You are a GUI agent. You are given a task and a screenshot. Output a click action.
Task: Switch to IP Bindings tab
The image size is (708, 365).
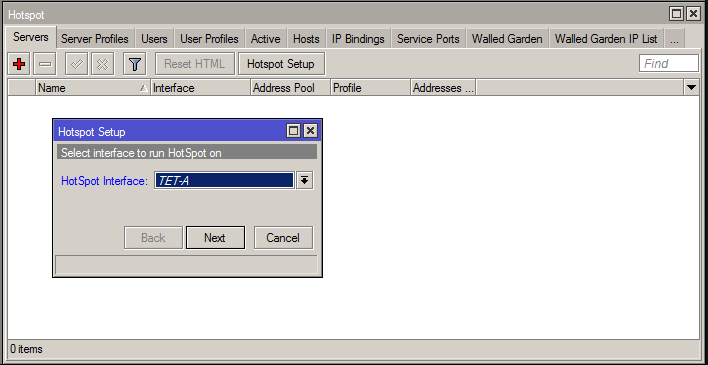[x=358, y=39]
